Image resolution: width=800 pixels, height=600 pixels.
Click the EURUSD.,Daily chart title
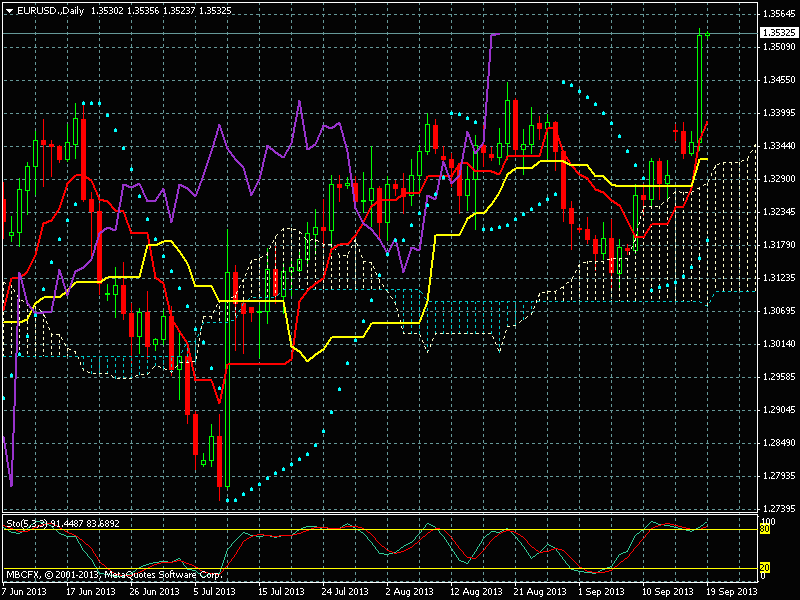click(49, 8)
